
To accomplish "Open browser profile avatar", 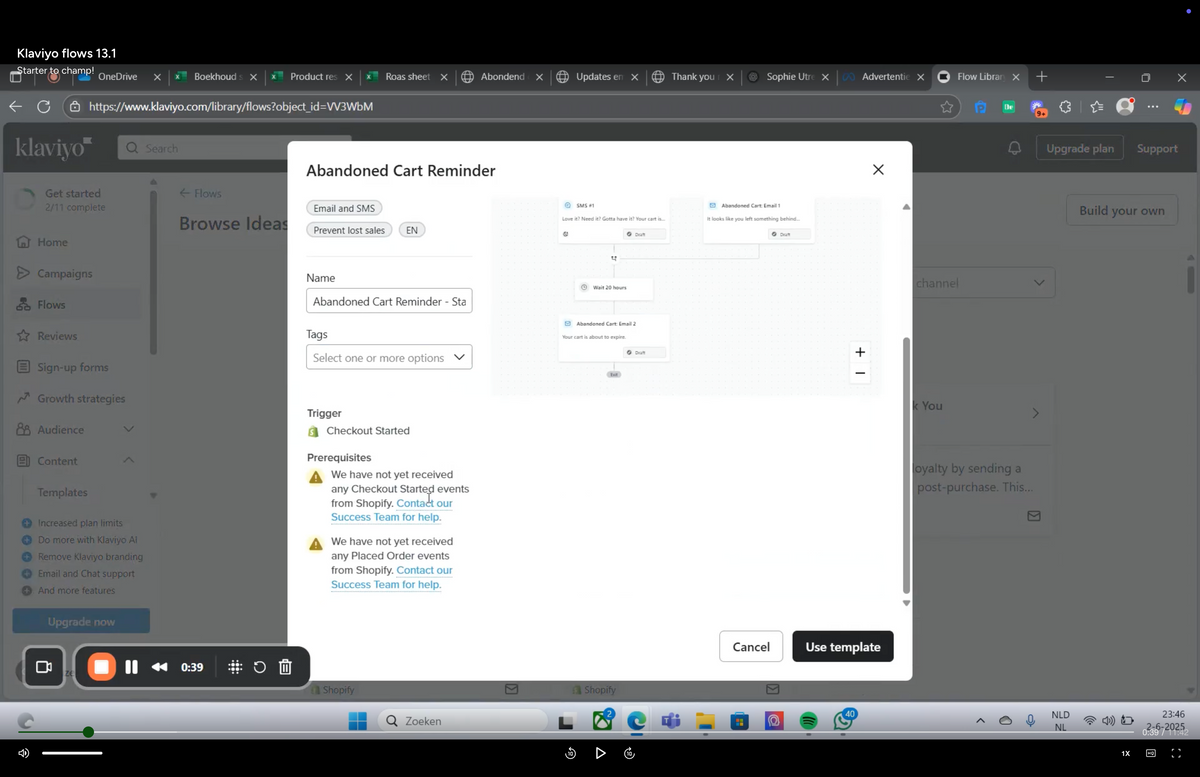I will tap(1125, 106).
